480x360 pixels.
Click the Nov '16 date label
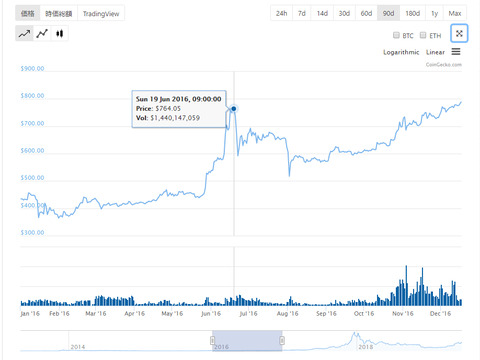pyautogui.click(x=403, y=313)
